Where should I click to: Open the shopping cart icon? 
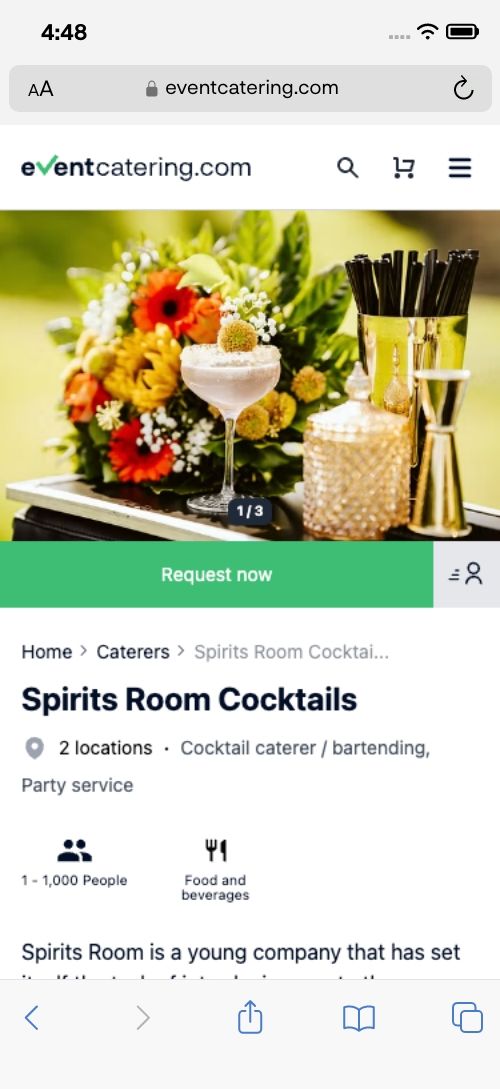point(403,167)
